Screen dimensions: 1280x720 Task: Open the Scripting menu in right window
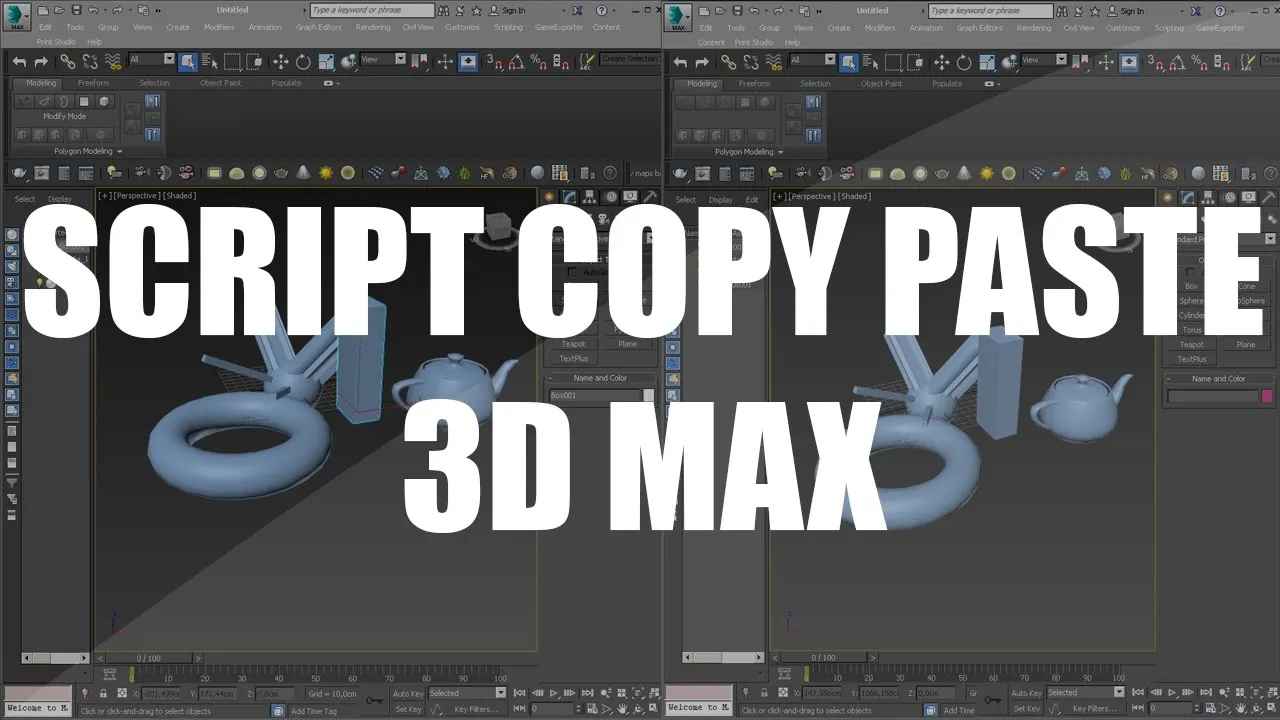click(1169, 28)
